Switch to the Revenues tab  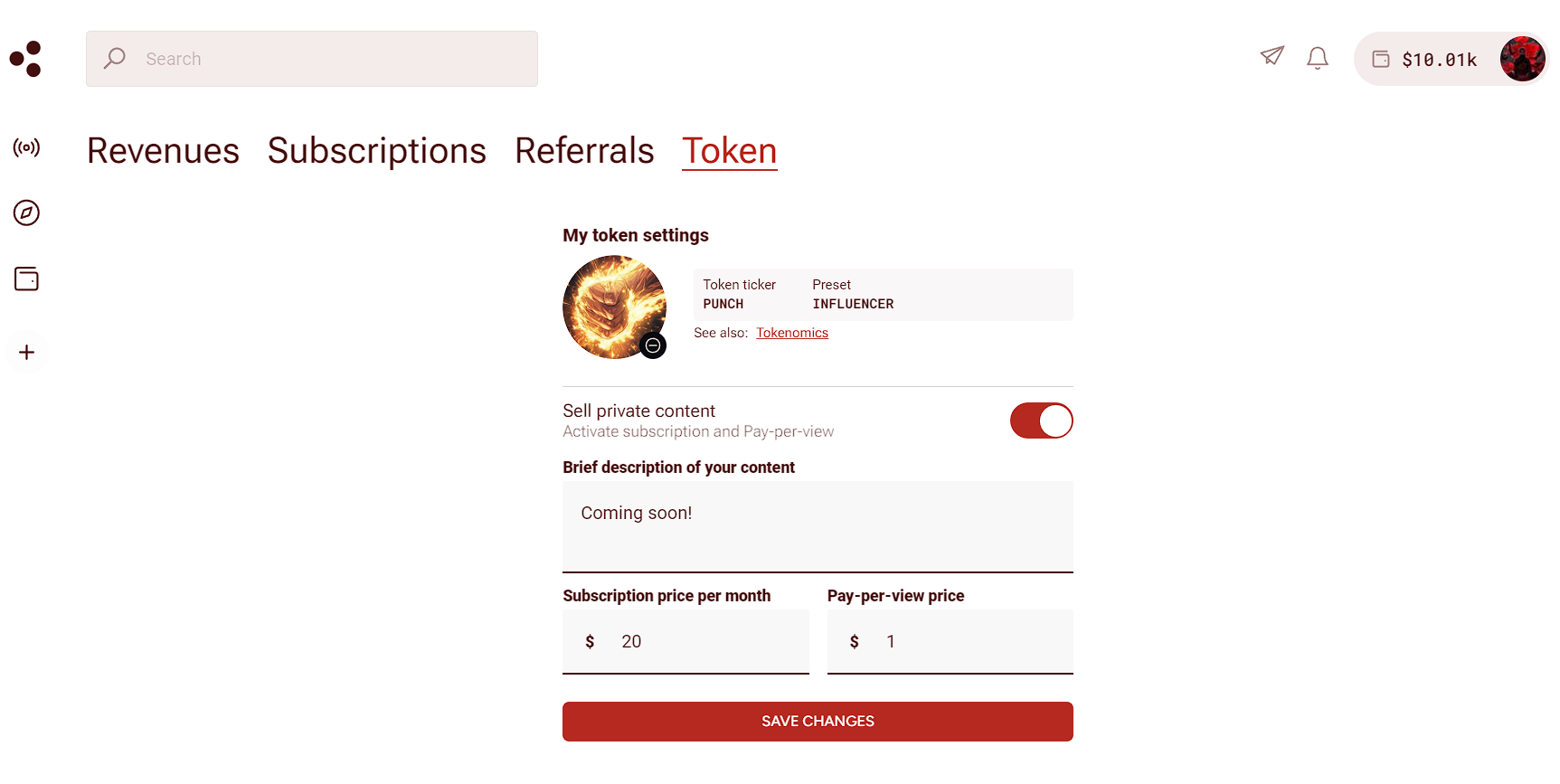(x=163, y=150)
